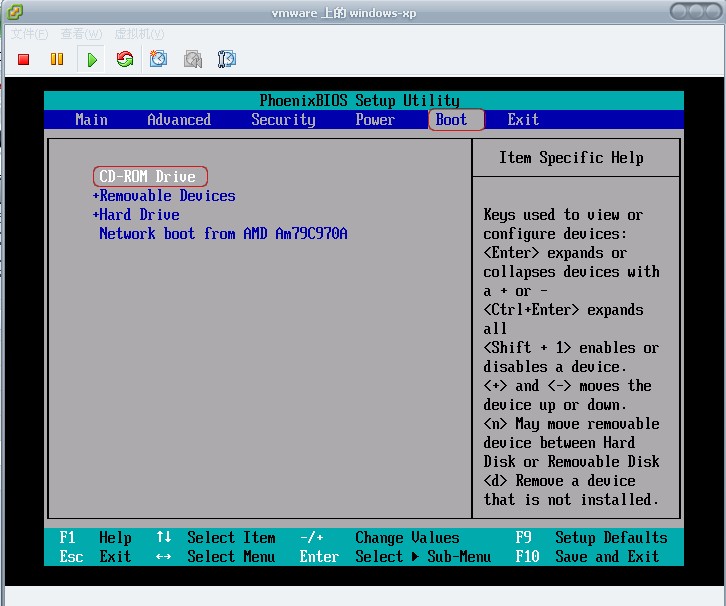Expand the +Removable Devices entry
Viewport: 726px width, 606px height.
click(x=164, y=195)
